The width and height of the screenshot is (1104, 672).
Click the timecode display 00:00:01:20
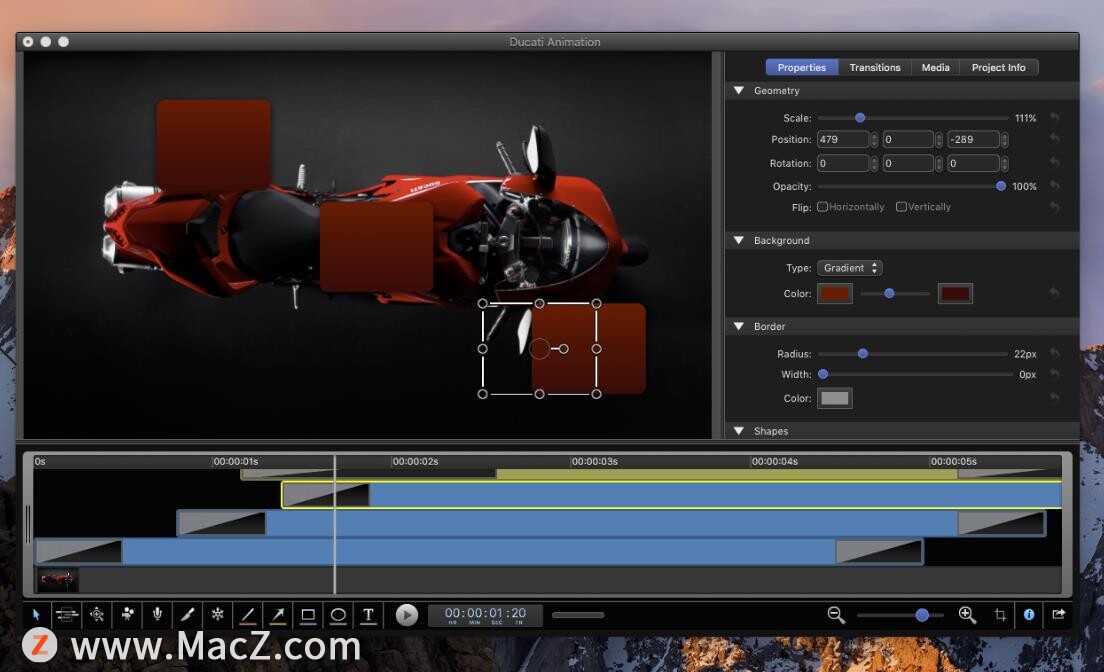pos(485,614)
